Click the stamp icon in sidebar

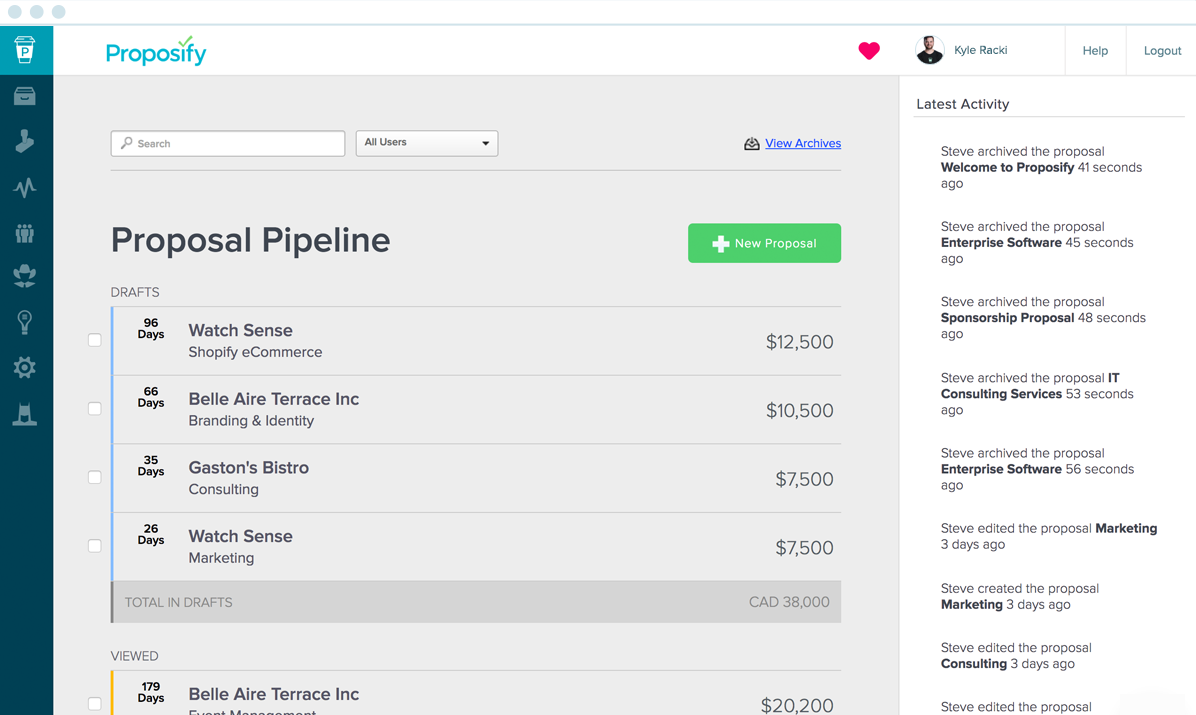(x=25, y=141)
